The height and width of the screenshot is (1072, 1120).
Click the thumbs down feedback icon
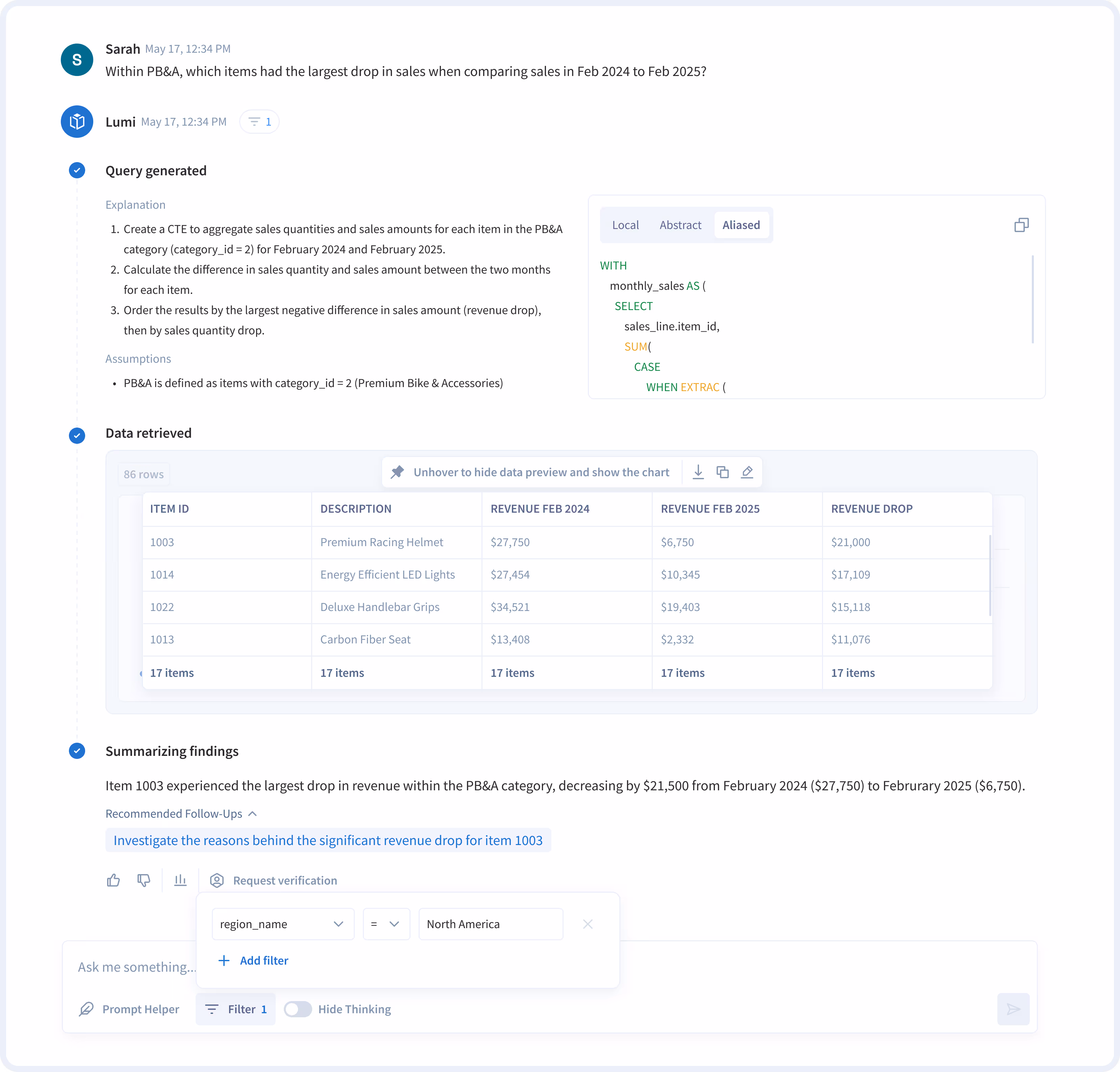pos(144,880)
